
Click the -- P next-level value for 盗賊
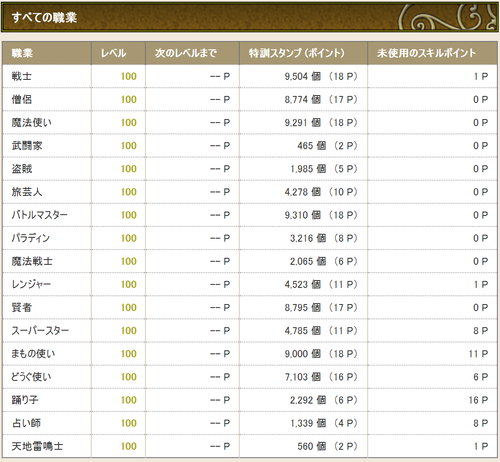click(220, 169)
